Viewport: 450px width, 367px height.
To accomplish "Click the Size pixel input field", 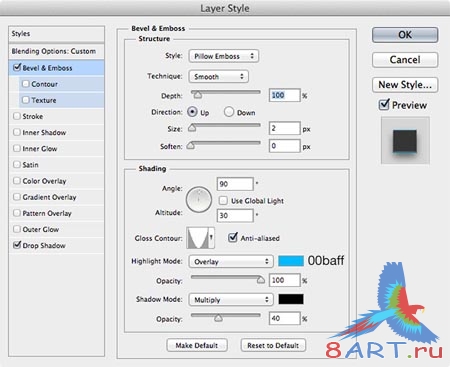I will (284, 128).
